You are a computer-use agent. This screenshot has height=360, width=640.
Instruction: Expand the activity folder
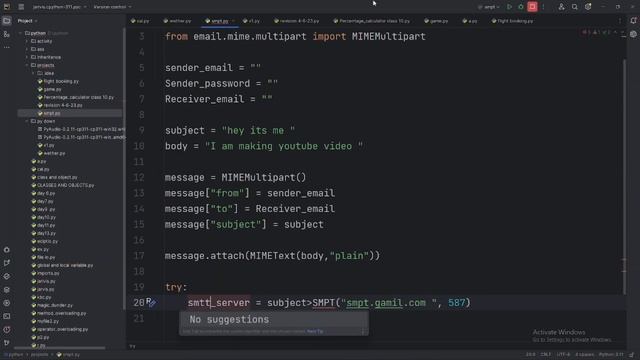(x=27, y=41)
